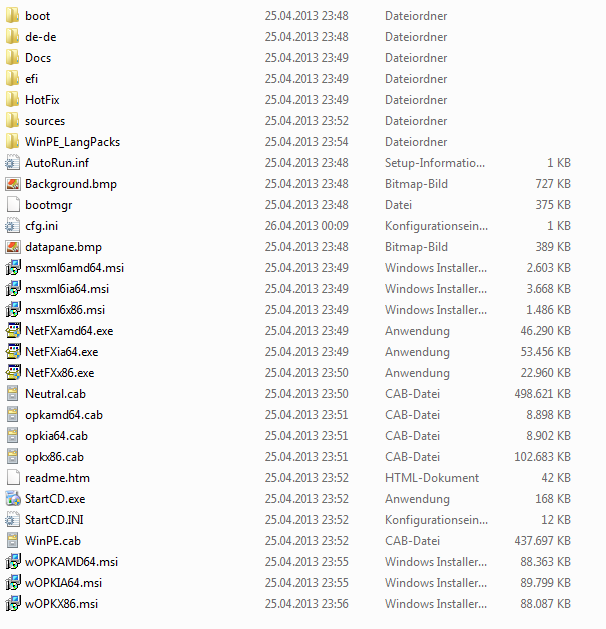The height and width of the screenshot is (629, 606).
Task: Click the 89.799 KB size value
Action: click(x=545, y=582)
